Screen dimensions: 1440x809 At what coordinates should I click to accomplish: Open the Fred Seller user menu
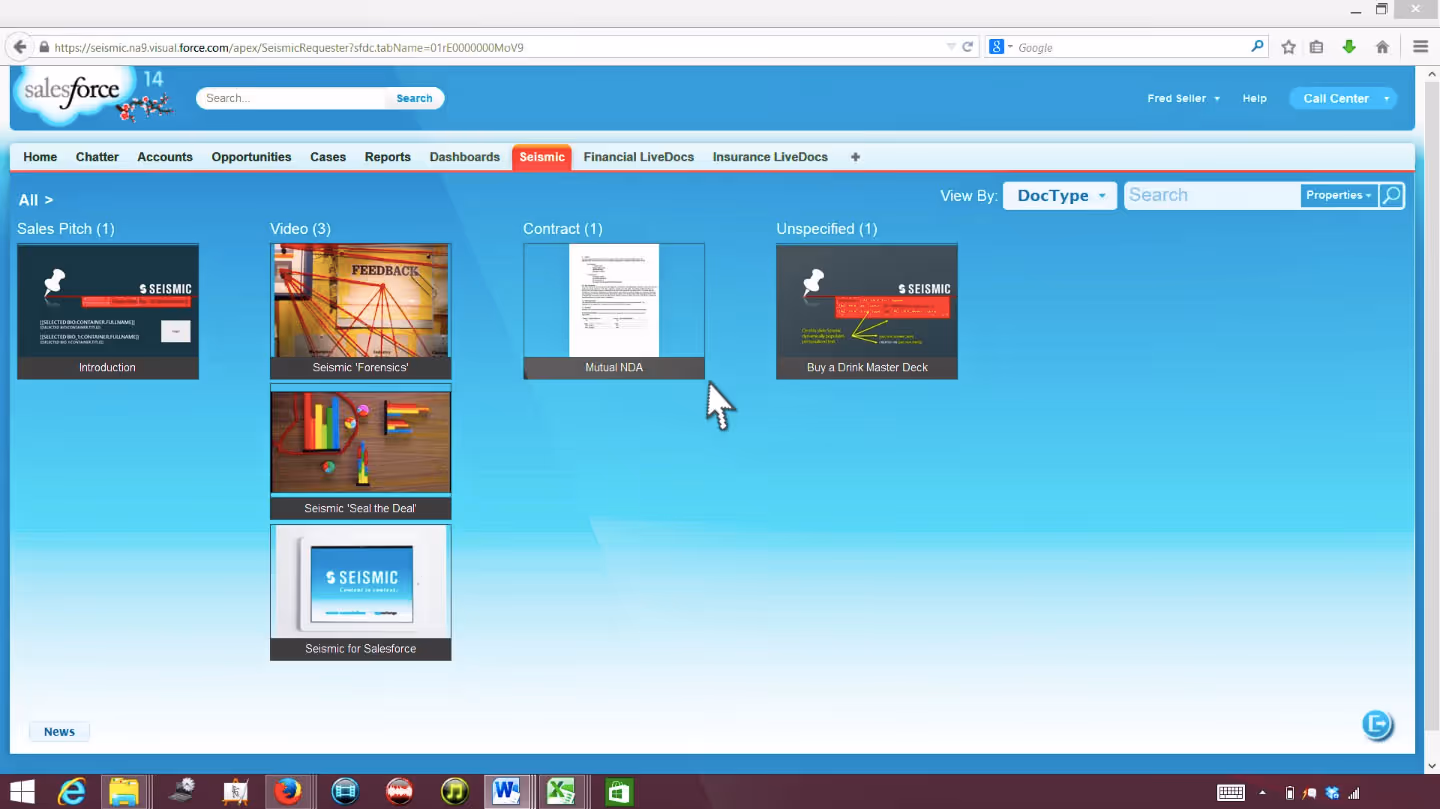pyautogui.click(x=1183, y=98)
